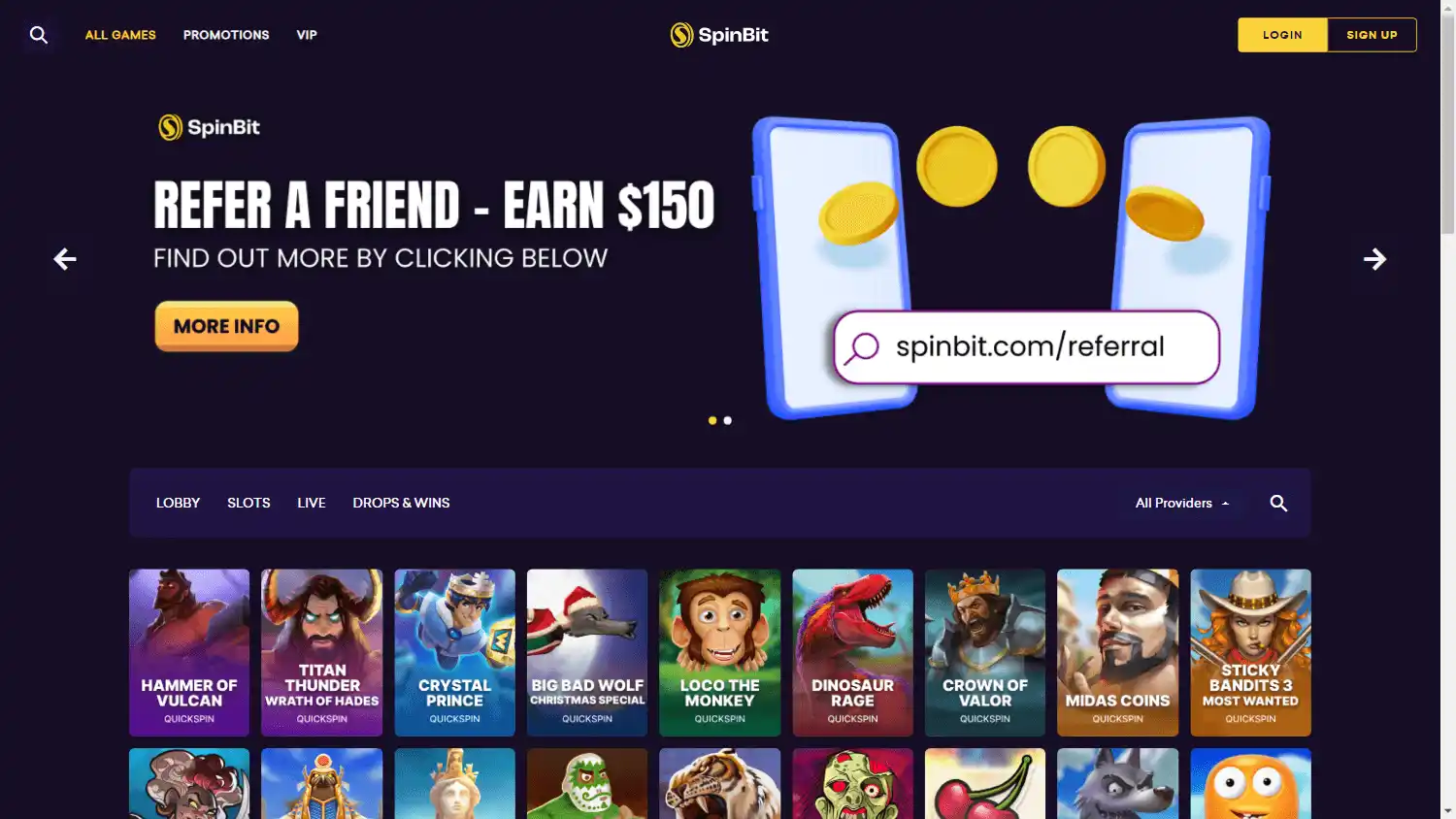1456x819 pixels.
Task: Advance to the next banner slide arrow
Action: point(1374,259)
